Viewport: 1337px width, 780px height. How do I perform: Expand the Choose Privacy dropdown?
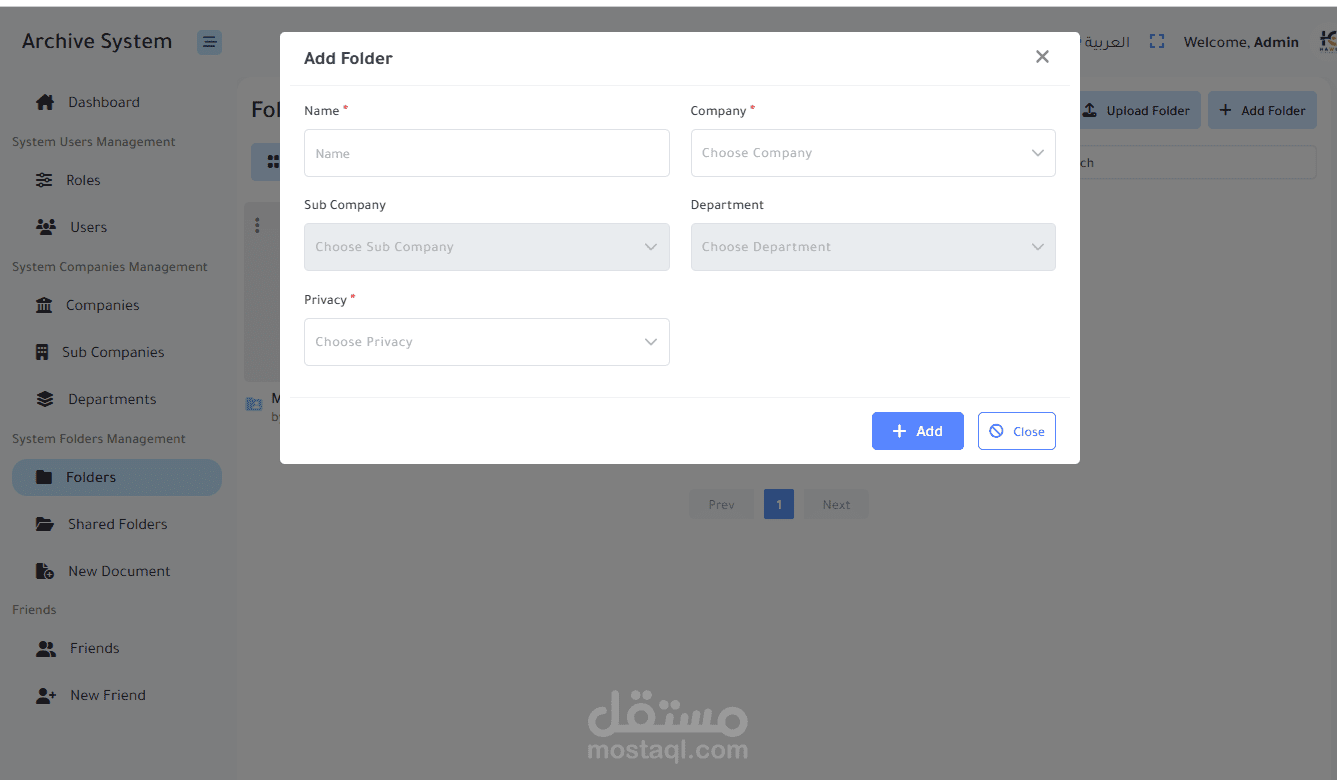(486, 342)
